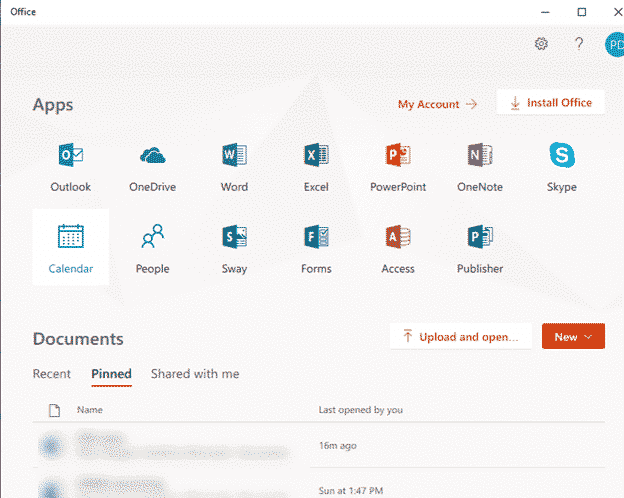Click the help question mark icon

click(579, 43)
